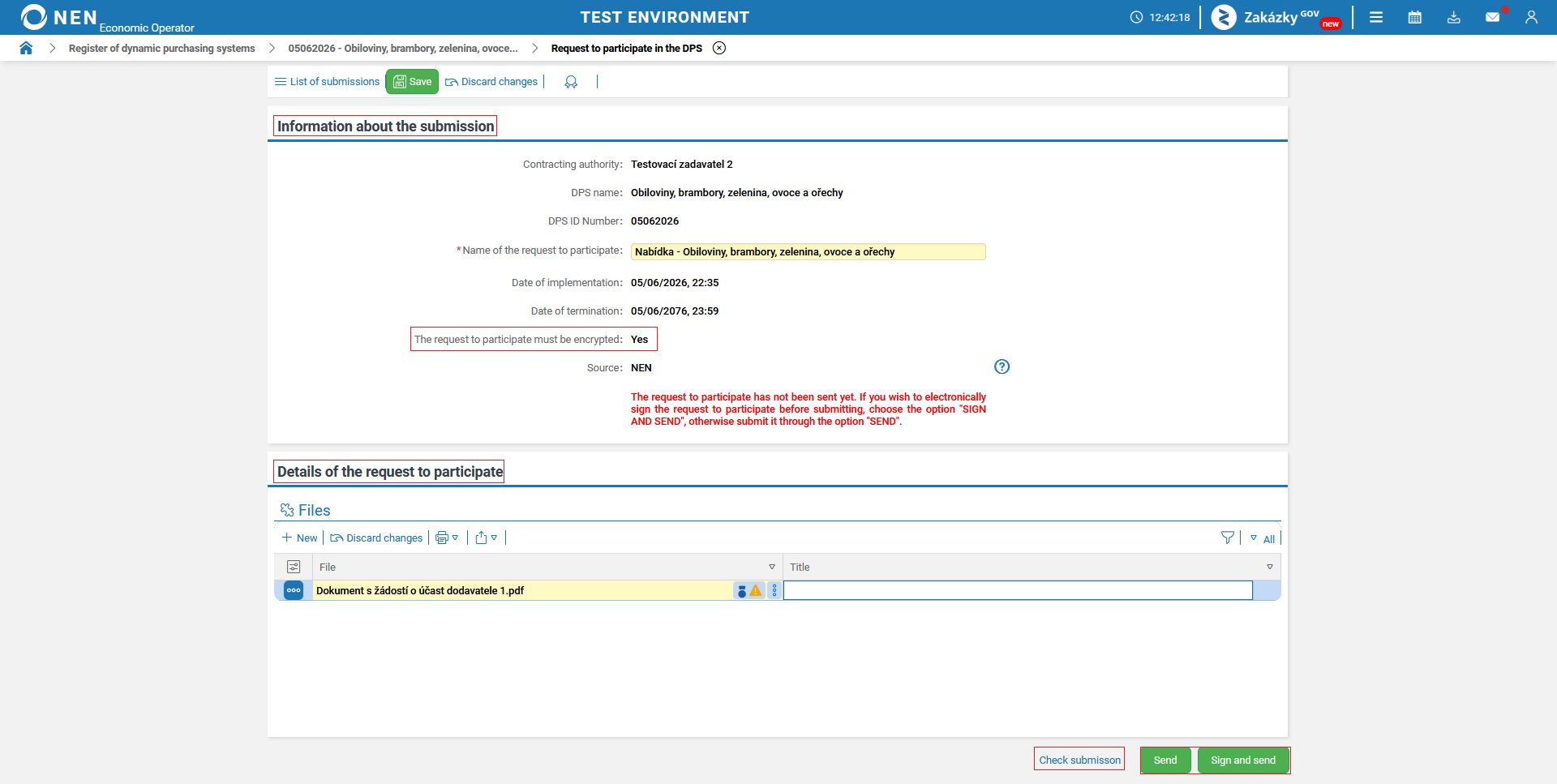
Task: Click the vertical dots icon in File cell
Action: pyautogui.click(x=774, y=590)
